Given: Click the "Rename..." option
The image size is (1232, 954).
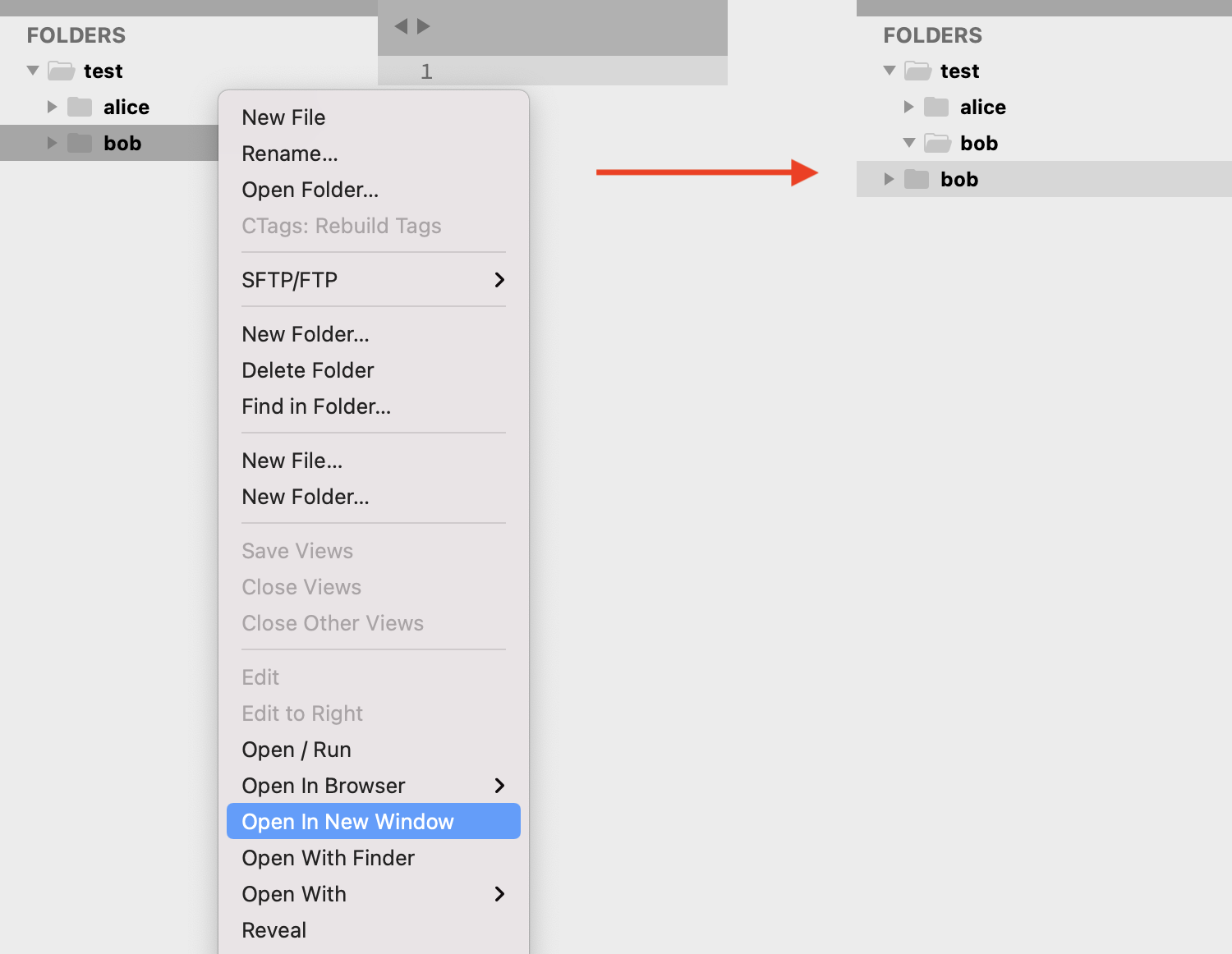Looking at the screenshot, I should [289, 153].
